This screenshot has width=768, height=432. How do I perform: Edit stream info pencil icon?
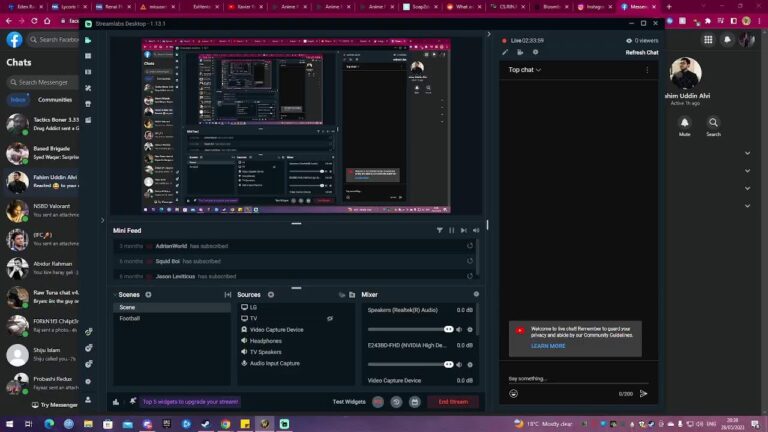click(505, 52)
